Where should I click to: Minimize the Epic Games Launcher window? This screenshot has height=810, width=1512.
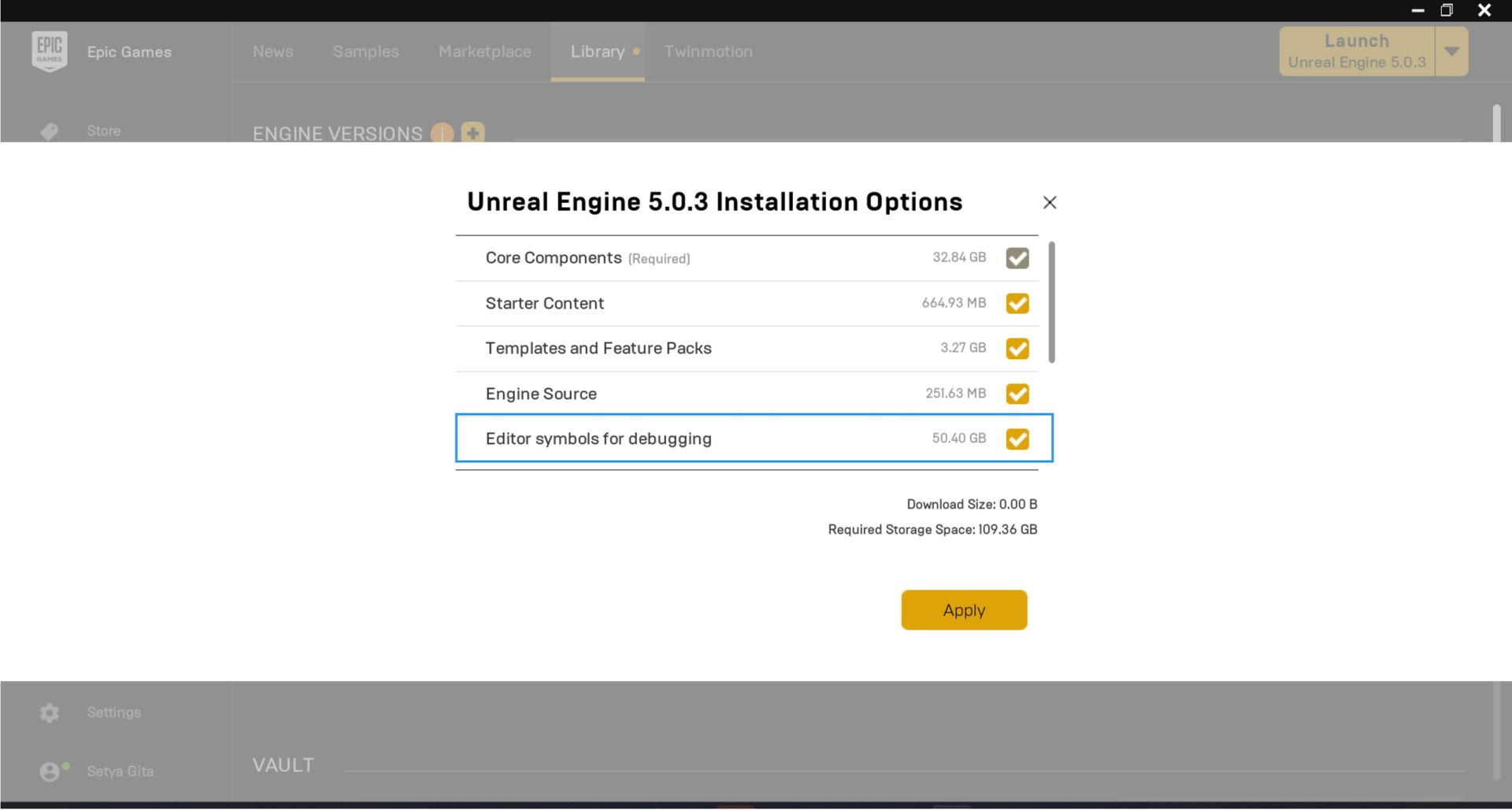pyautogui.click(x=1417, y=10)
